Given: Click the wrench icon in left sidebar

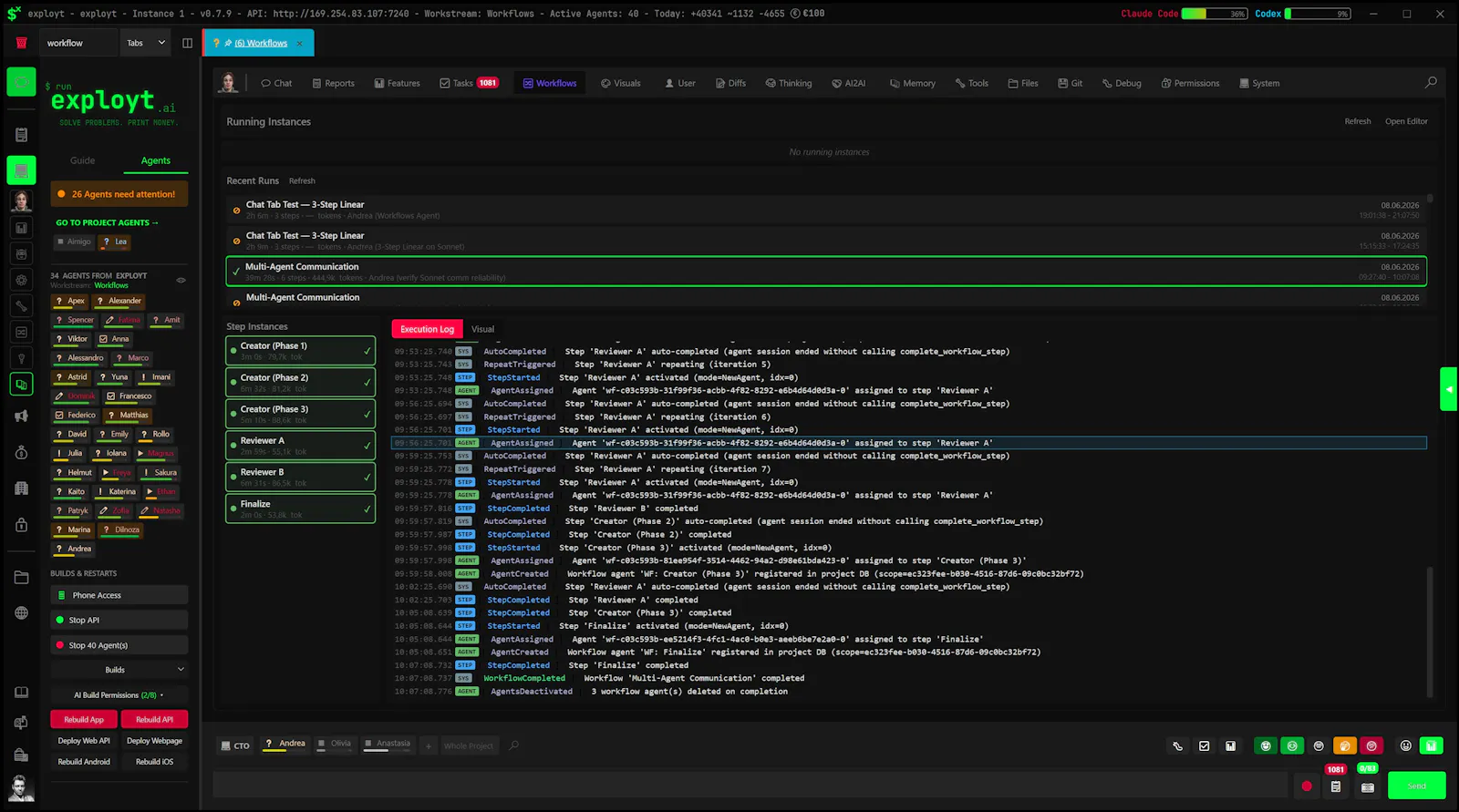Looking at the screenshot, I should pos(21,306).
